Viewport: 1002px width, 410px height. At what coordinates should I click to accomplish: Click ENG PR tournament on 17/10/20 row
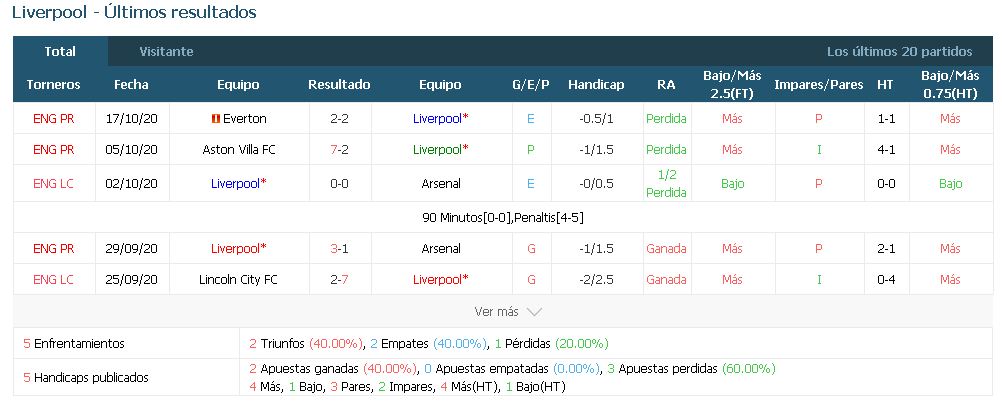pos(54,119)
